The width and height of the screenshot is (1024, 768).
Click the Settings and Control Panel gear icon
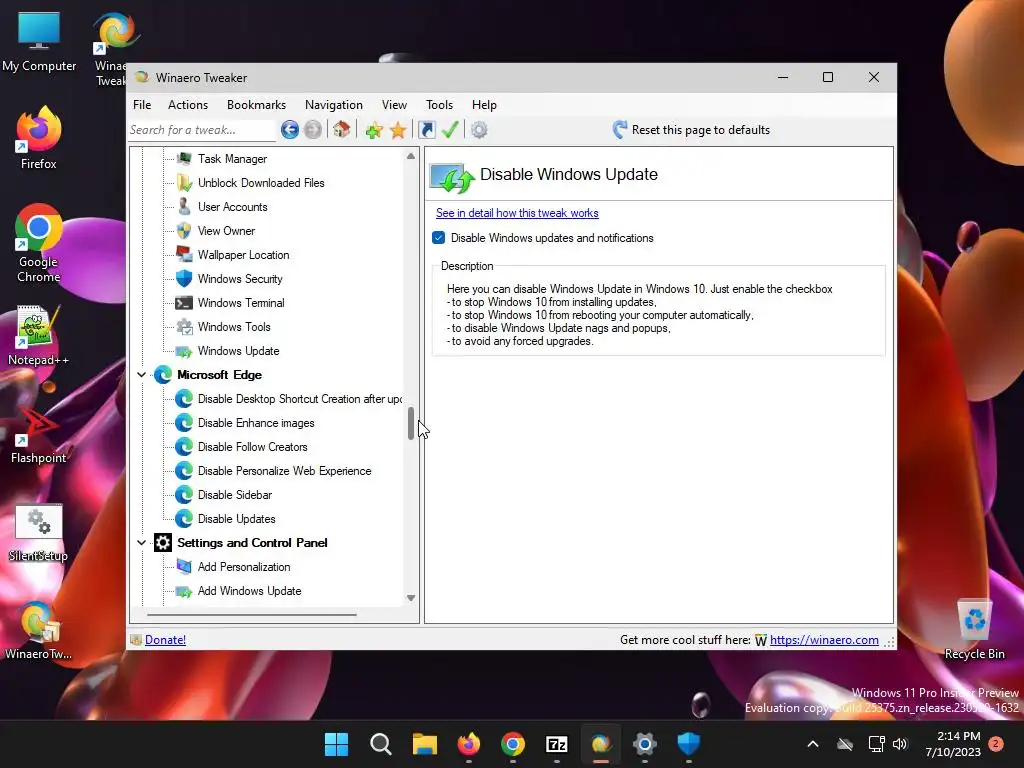coord(163,543)
